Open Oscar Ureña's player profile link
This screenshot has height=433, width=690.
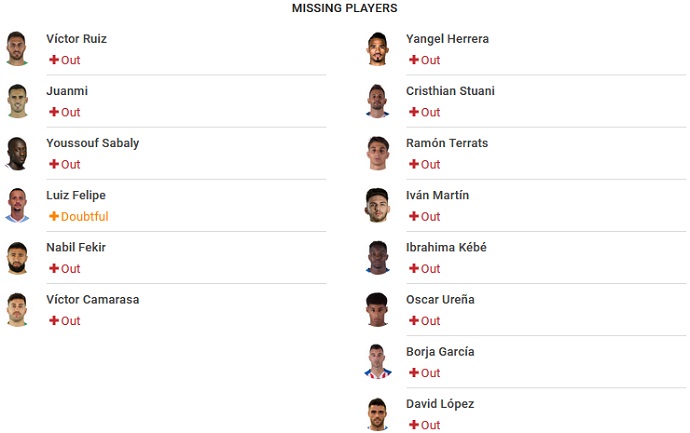tap(440, 299)
